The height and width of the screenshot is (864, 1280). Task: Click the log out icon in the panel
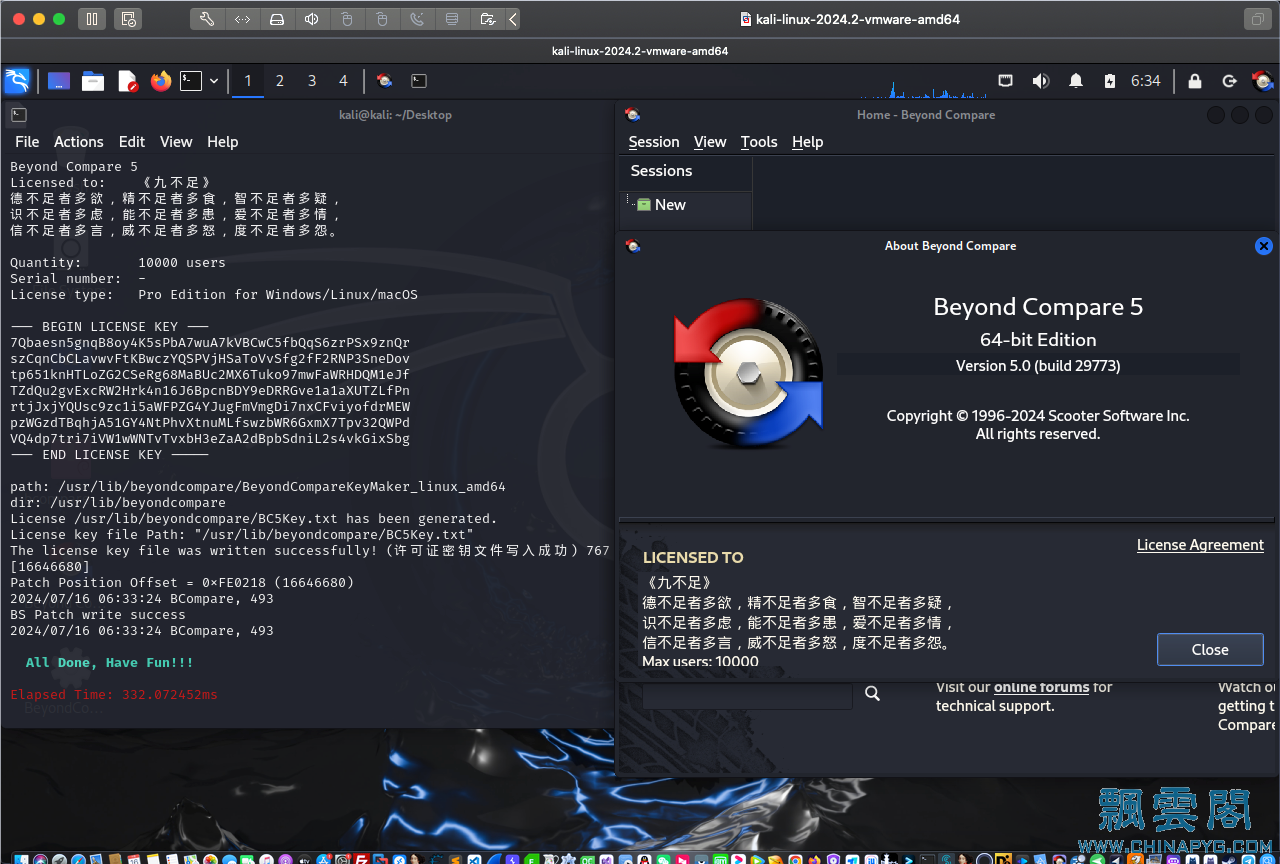[1229, 81]
